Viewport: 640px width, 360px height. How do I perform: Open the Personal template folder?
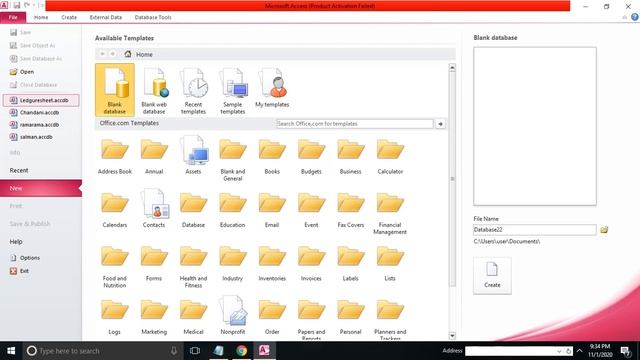(351, 317)
